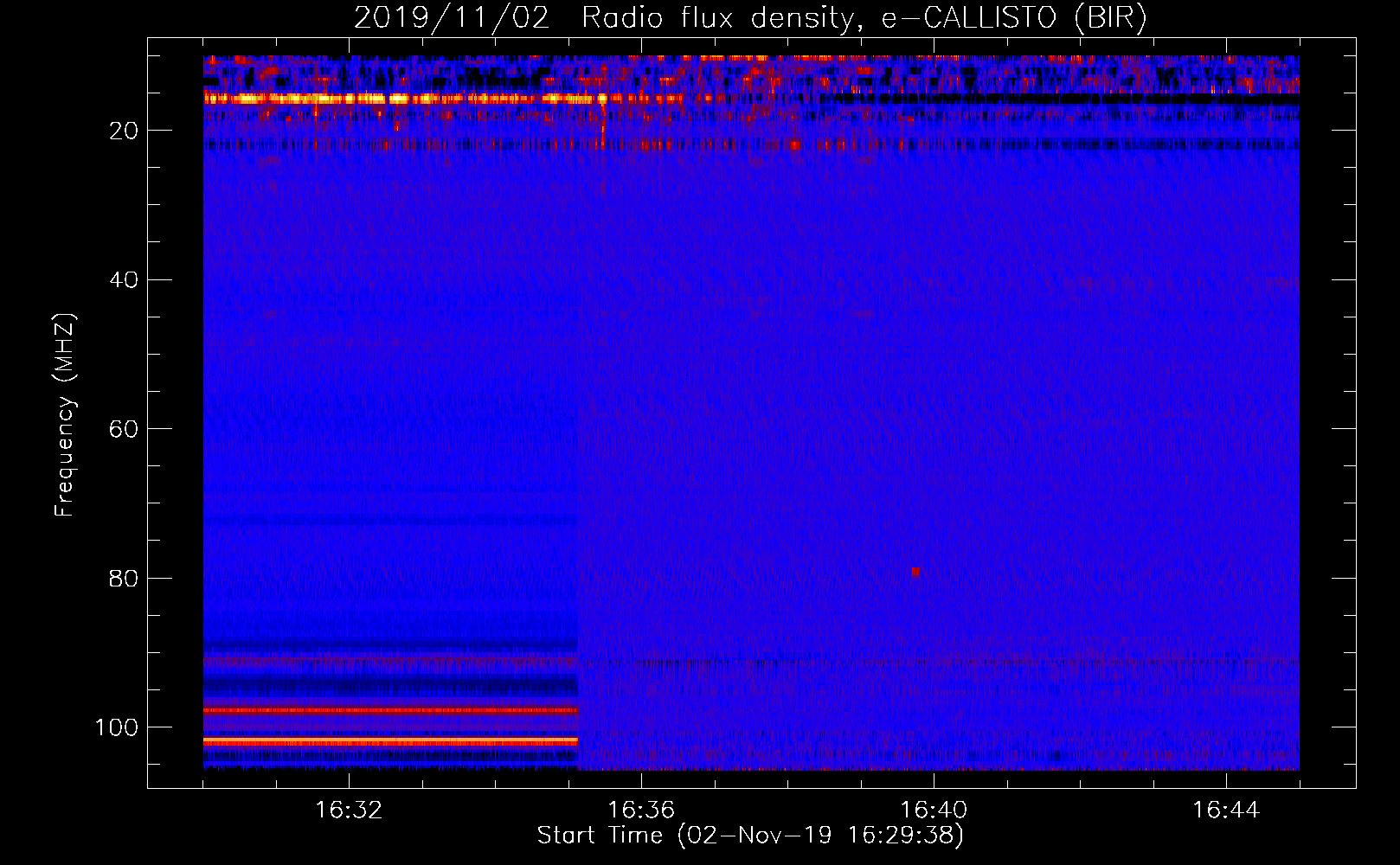The width and height of the screenshot is (1400, 865).
Task: Select the "Frequency (MHZ)" y-axis label
Action: point(65,415)
